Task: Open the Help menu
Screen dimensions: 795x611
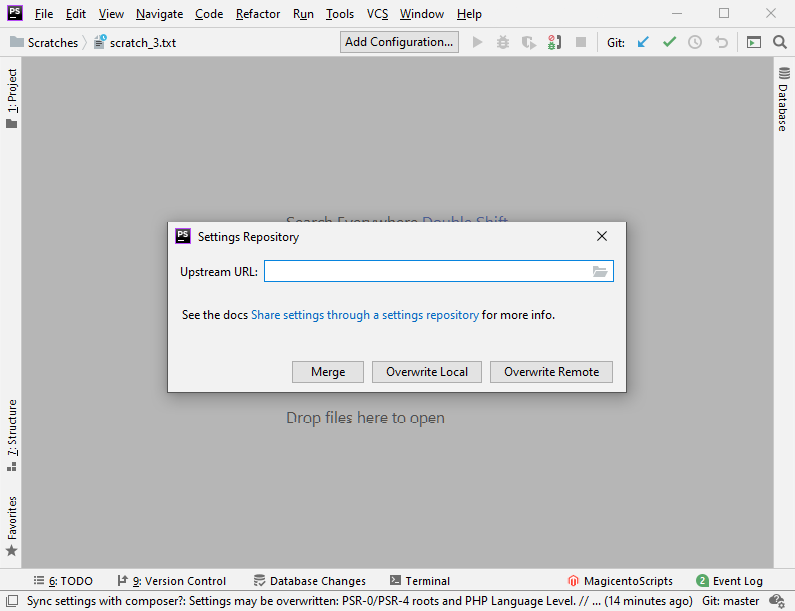Action: 469,14
